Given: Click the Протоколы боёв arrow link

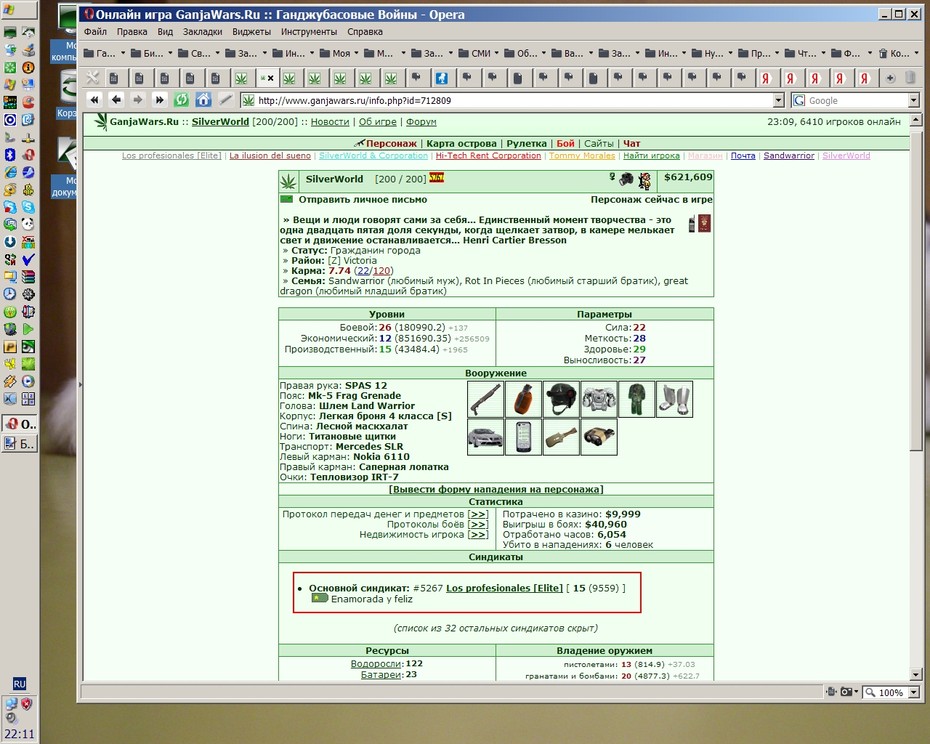Looking at the screenshot, I should pos(478,524).
